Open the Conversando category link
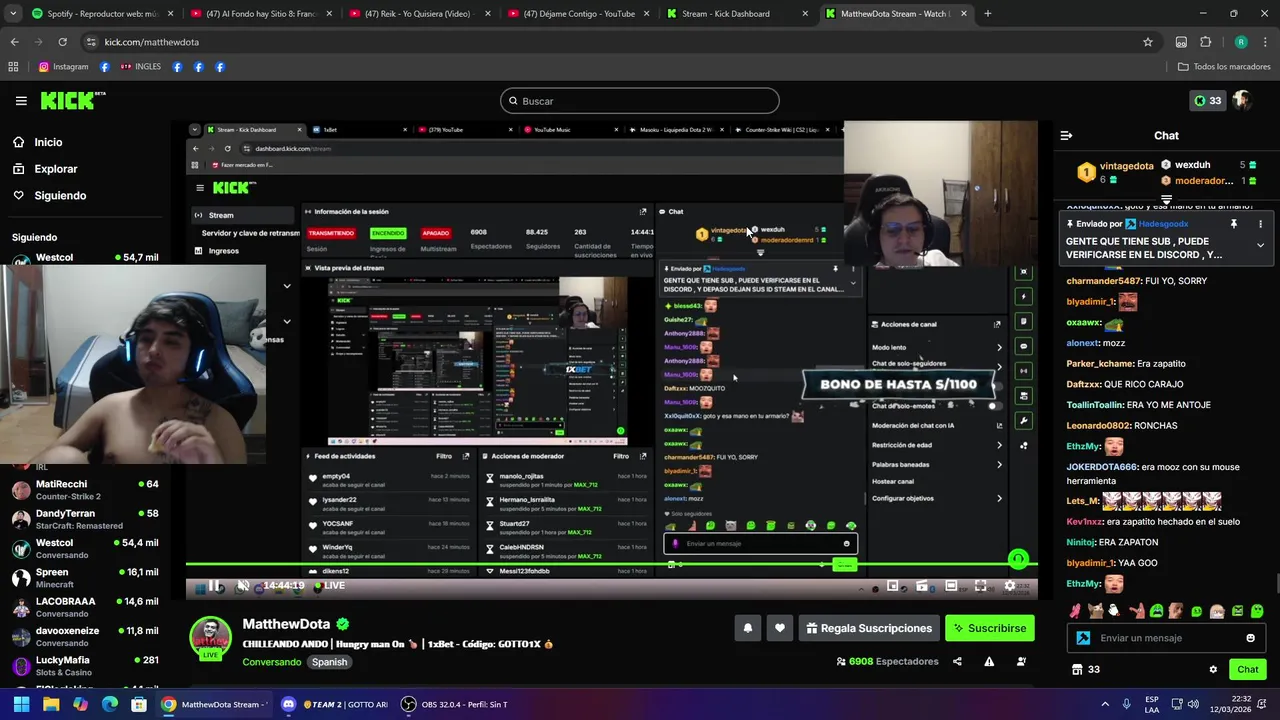Image resolution: width=1280 pixels, height=720 pixels. (x=271, y=662)
